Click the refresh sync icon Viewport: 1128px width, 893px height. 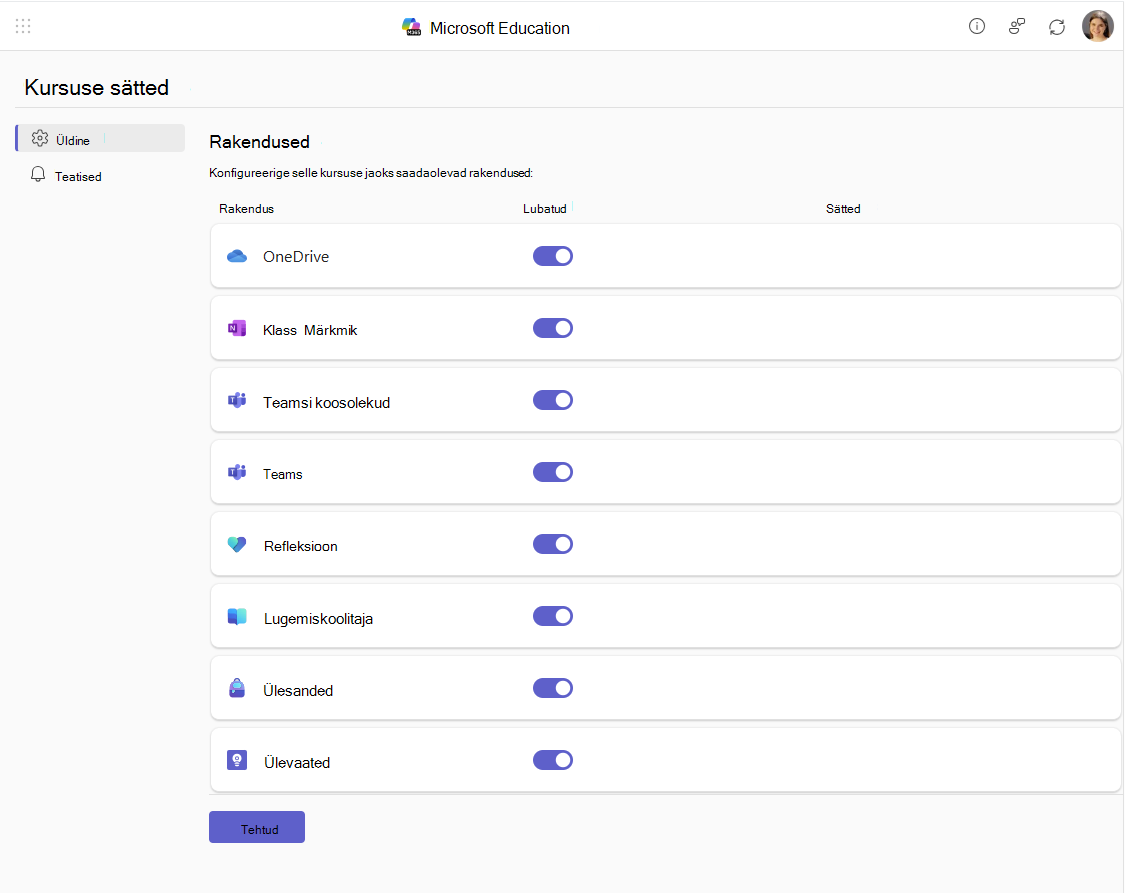[1056, 27]
